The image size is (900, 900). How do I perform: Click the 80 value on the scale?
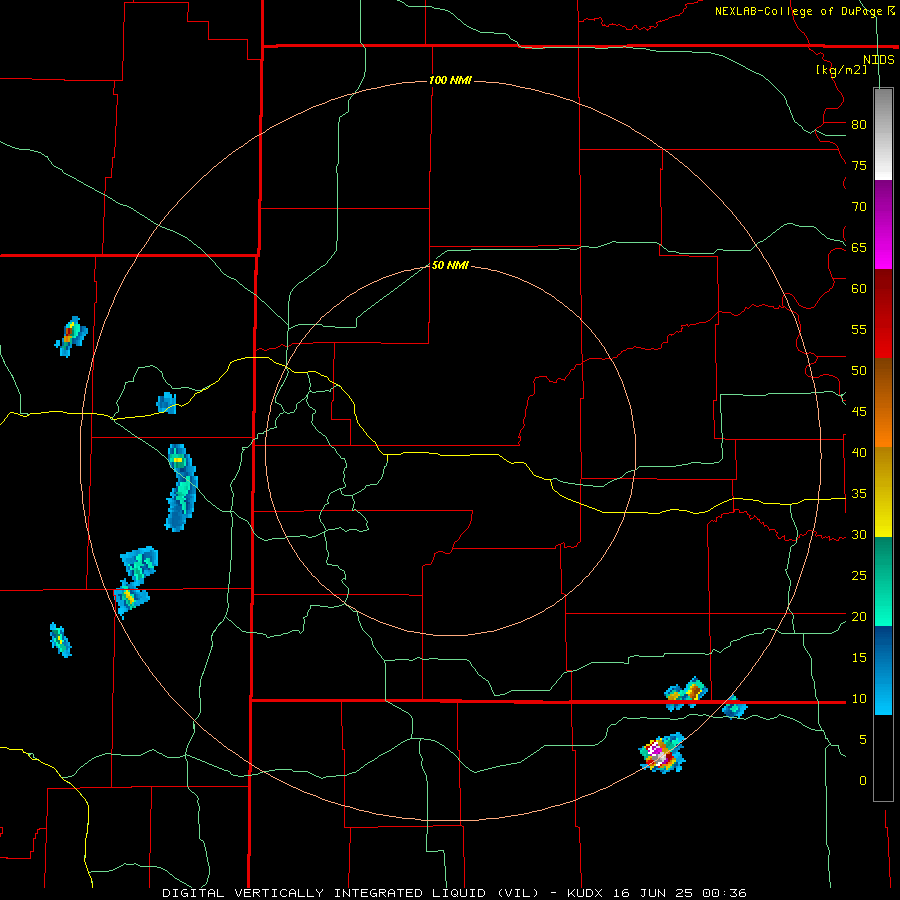pos(859,125)
